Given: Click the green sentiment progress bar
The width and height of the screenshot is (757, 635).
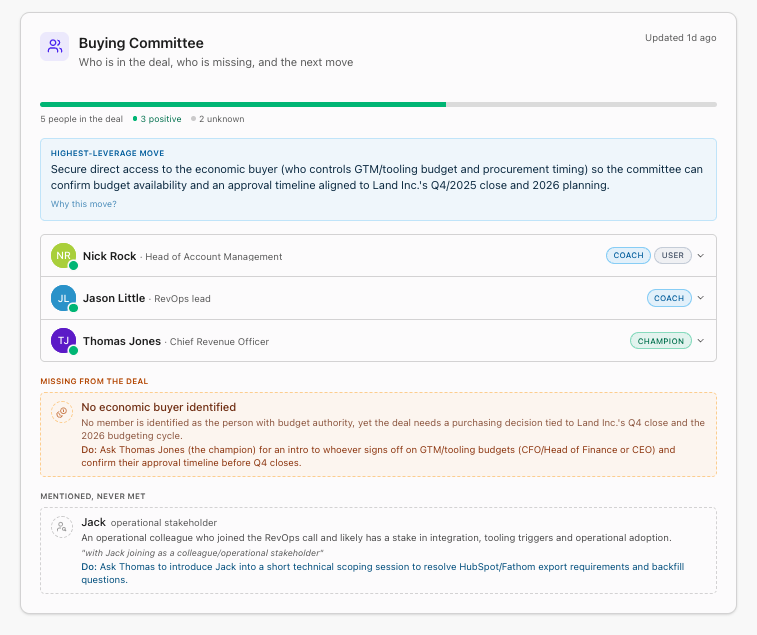Looking at the screenshot, I should tap(243, 104).
